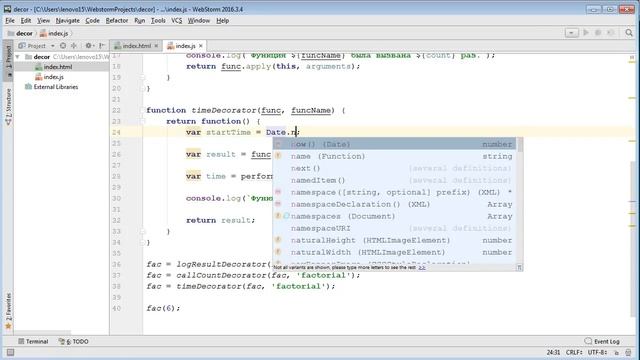Viewport: 640px width, 360px height.
Task: Click the Run triangle button
Action: point(586,33)
